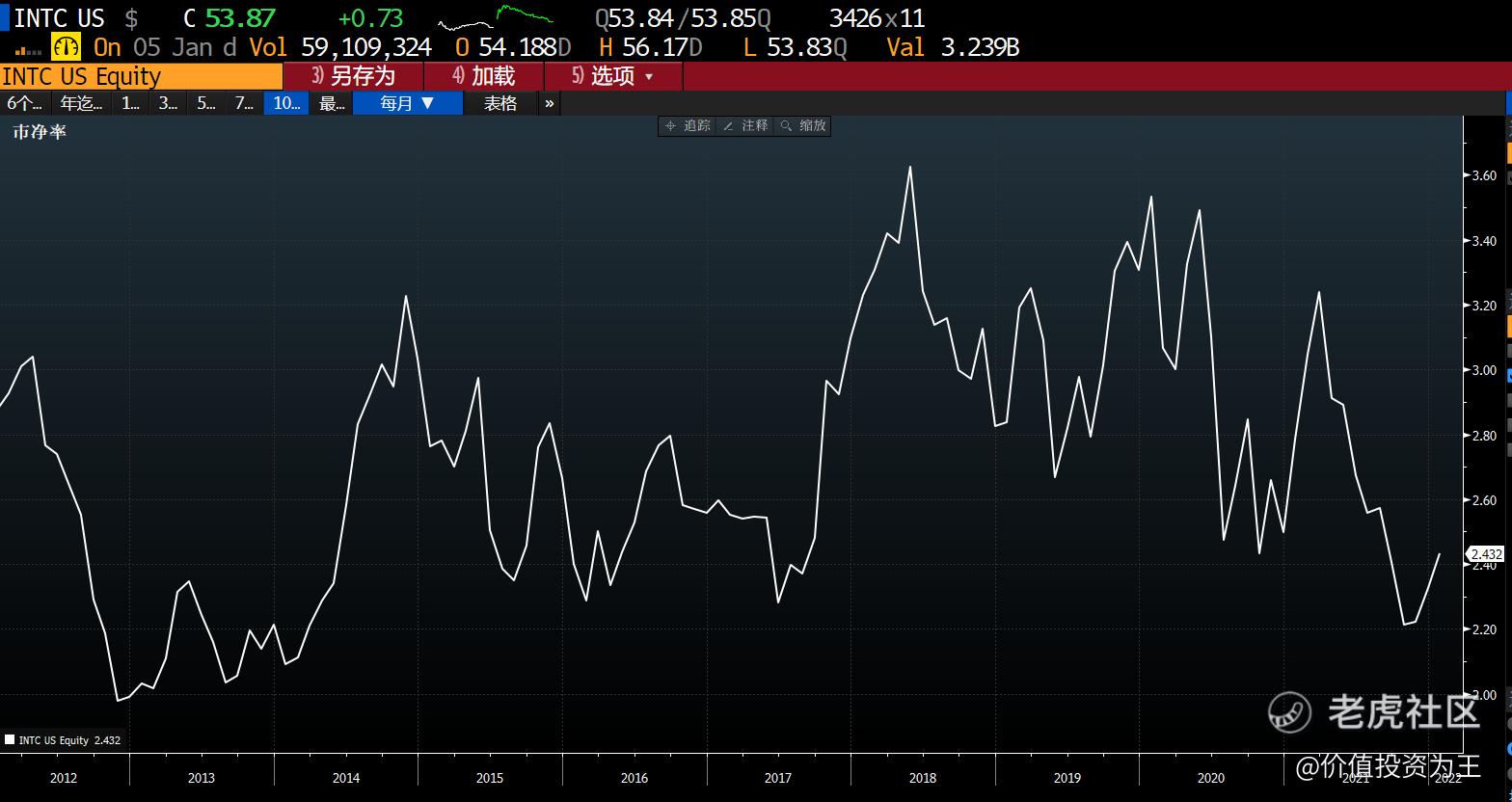Image resolution: width=1512 pixels, height=802 pixels.
Task: Click the 3.20 y-axis label
Action: (x=1484, y=306)
